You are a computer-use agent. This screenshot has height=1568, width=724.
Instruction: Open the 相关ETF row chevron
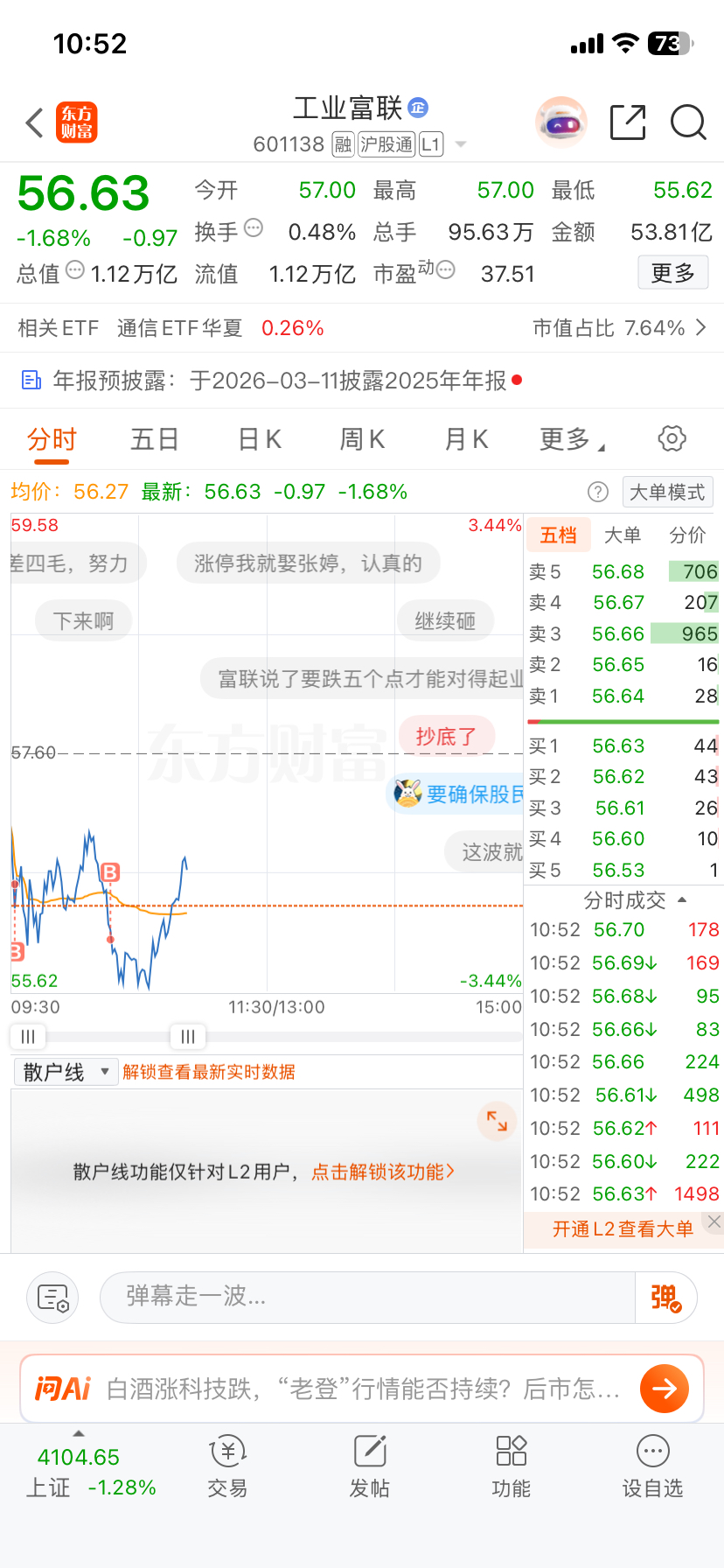(701, 328)
